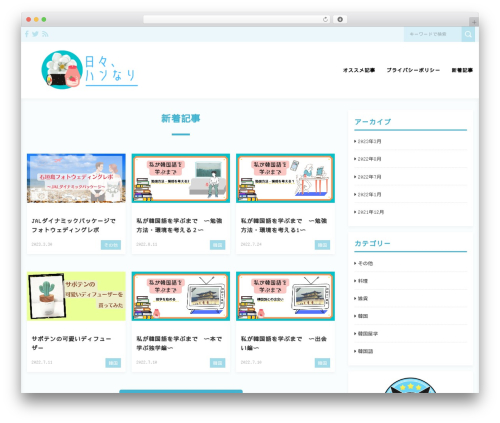Viewport: 500px width, 423px height.
Task: Click the アーカイブ sidebar heading
Action: (373, 122)
